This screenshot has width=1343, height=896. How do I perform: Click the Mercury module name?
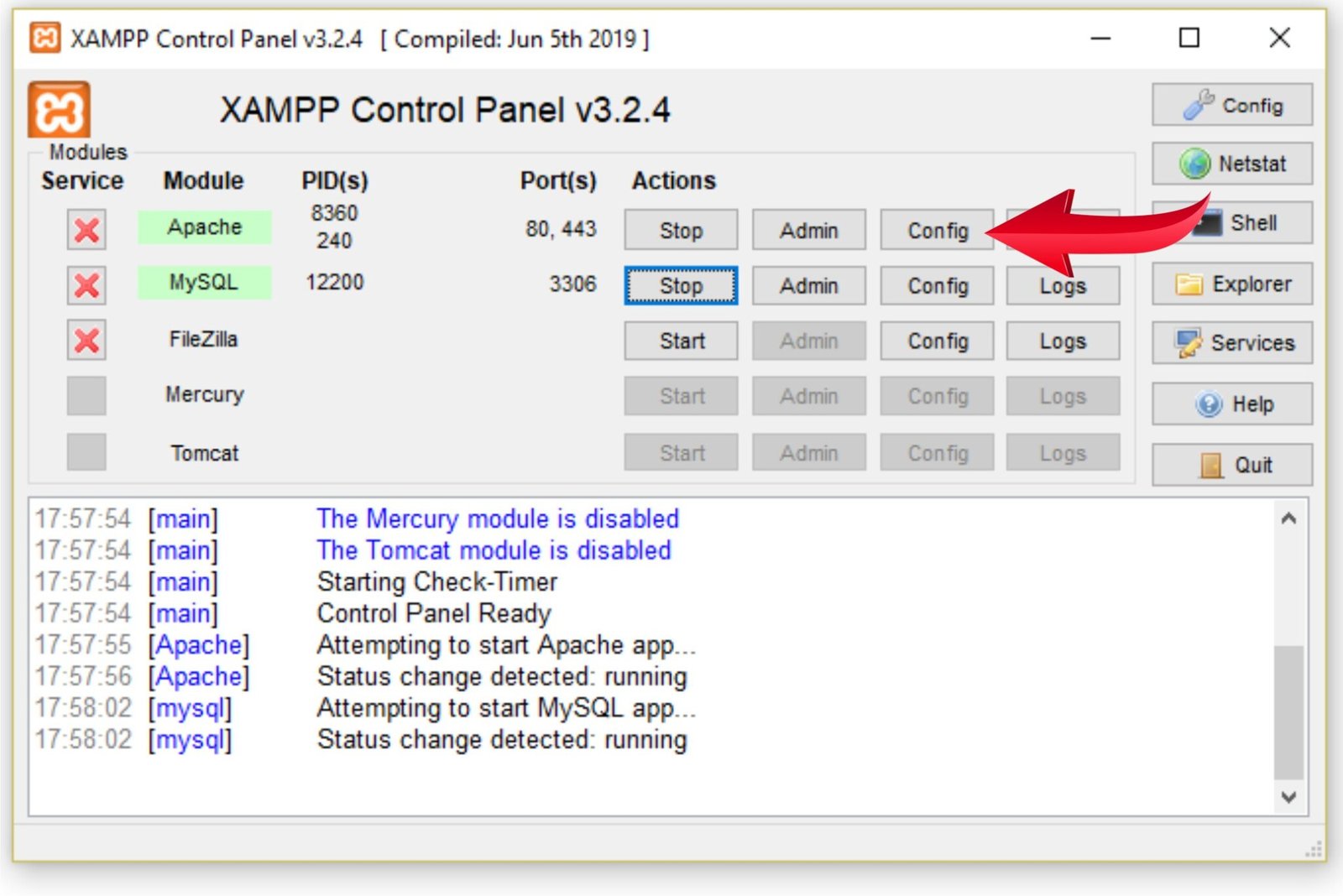(204, 394)
